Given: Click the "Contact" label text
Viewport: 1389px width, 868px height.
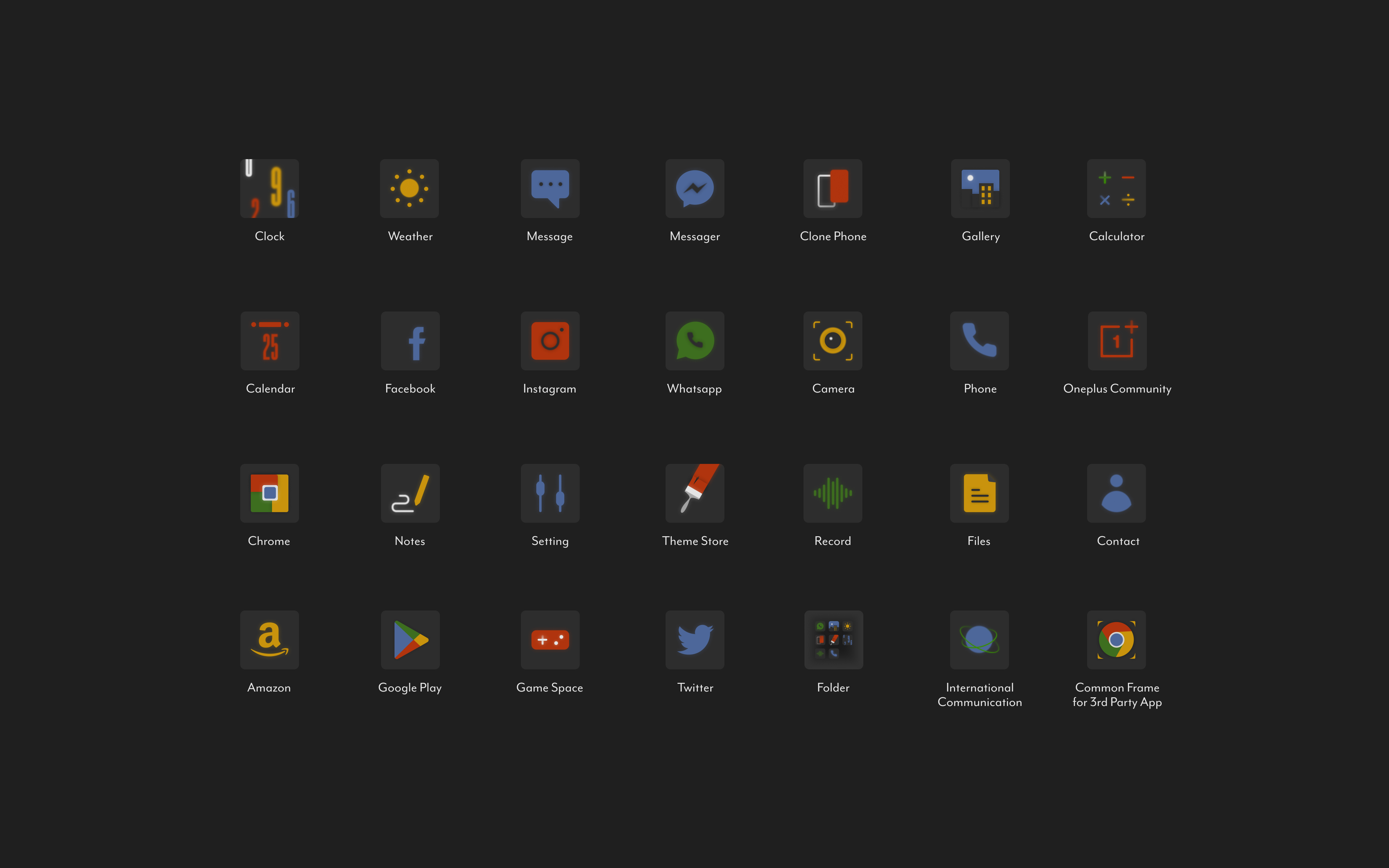Looking at the screenshot, I should tap(1118, 541).
